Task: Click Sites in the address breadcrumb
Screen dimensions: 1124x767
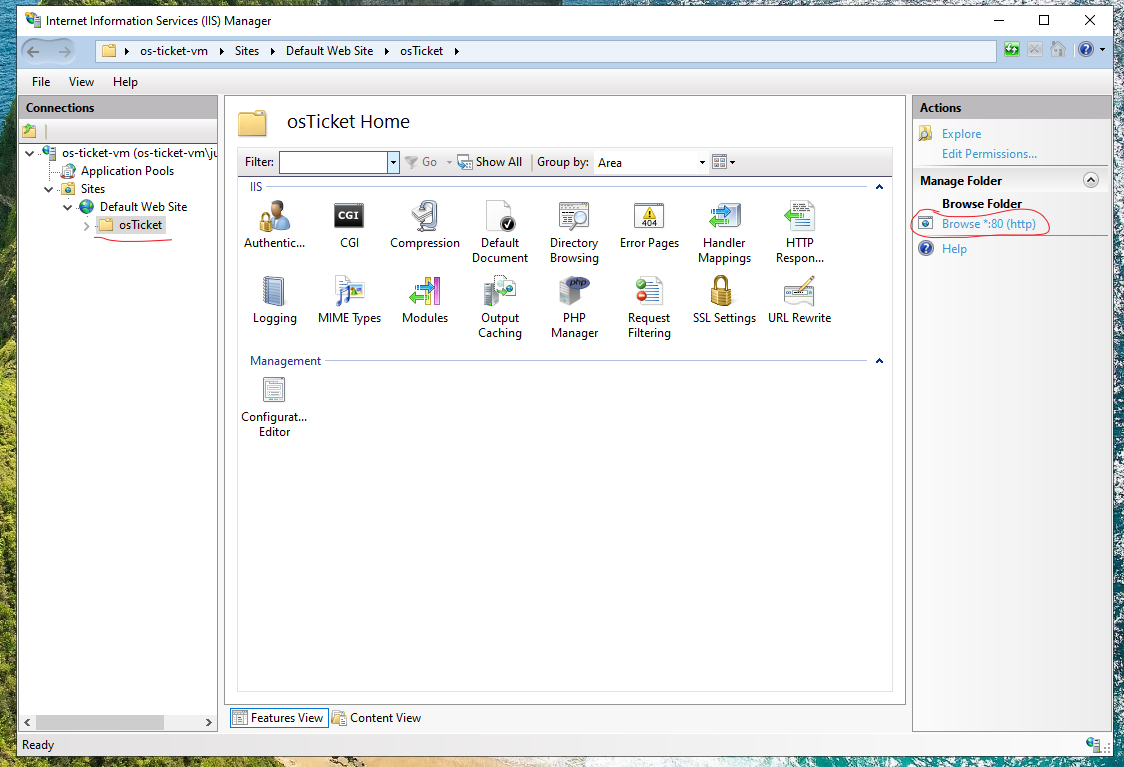Action: tap(247, 51)
